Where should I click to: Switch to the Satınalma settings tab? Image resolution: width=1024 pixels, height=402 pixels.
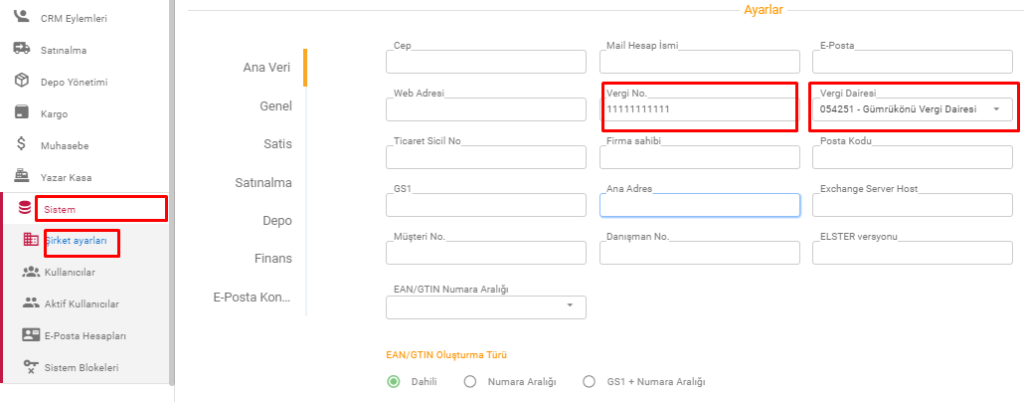[x=263, y=182]
